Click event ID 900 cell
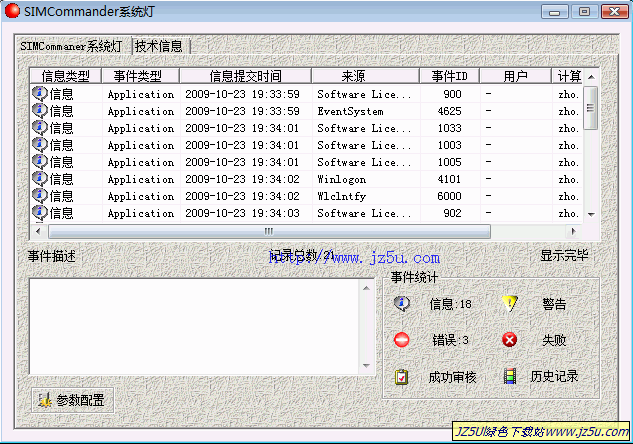 452,94
